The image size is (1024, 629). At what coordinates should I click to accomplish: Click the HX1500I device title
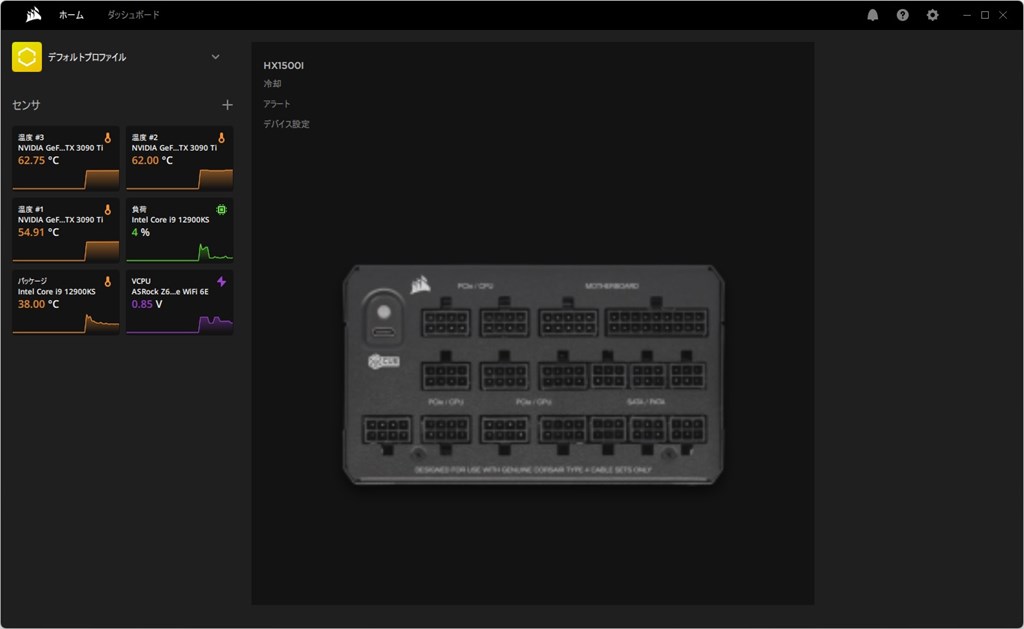point(283,65)
